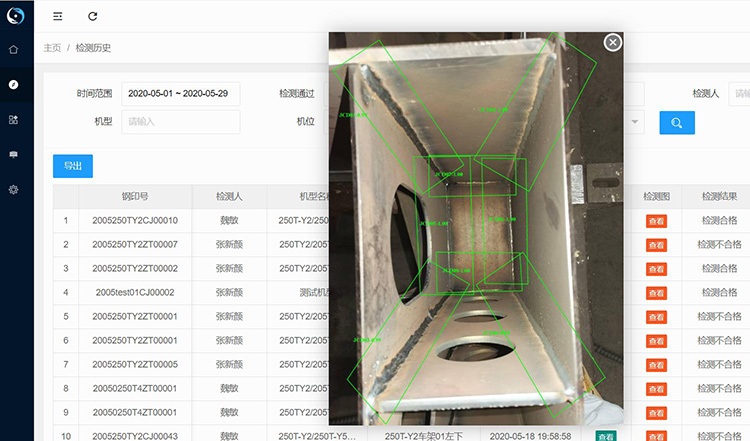
Task: Refresh the page using the reload icon
Action: tap(93, 16)
